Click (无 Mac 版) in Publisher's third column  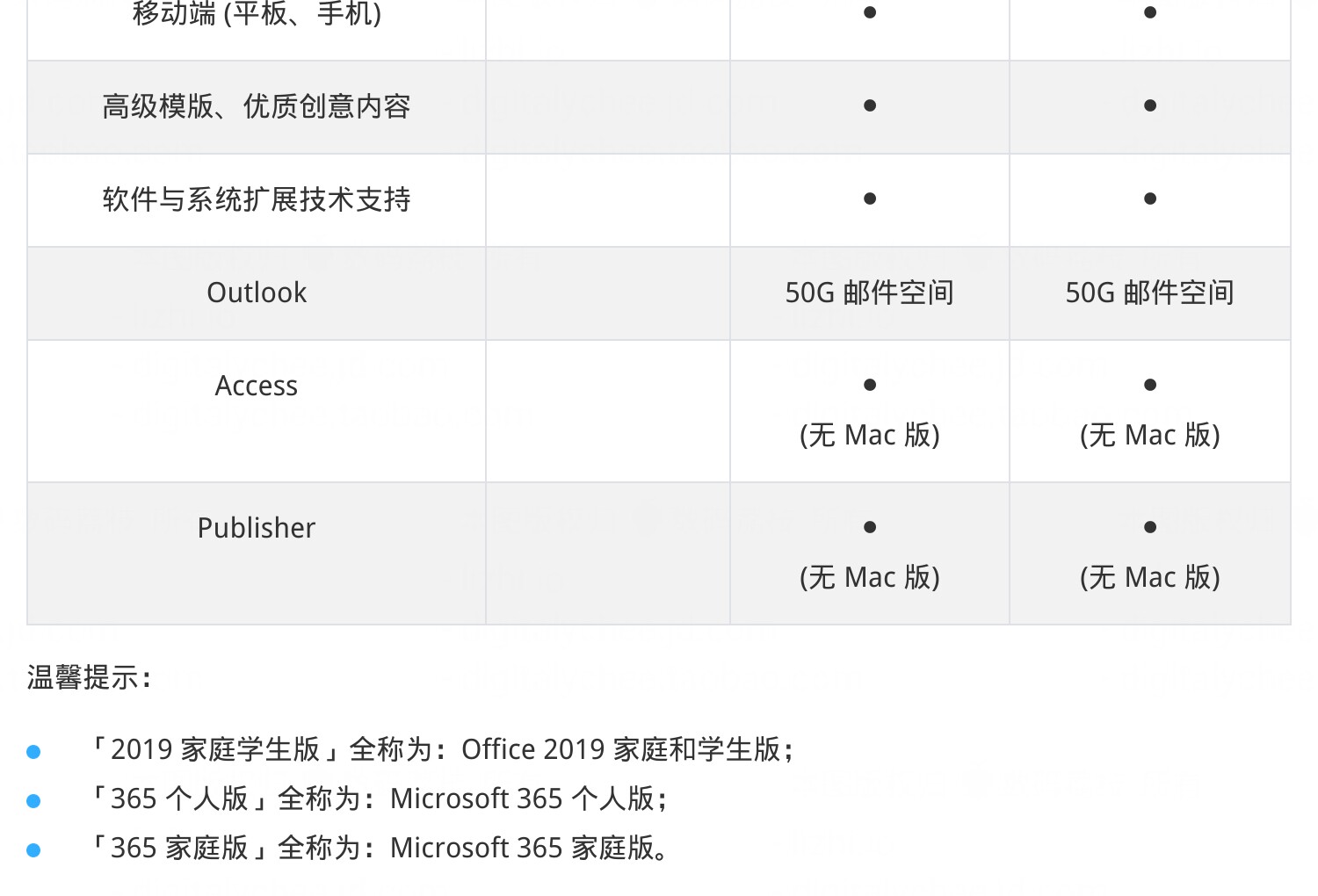click(x=870, y=577)
